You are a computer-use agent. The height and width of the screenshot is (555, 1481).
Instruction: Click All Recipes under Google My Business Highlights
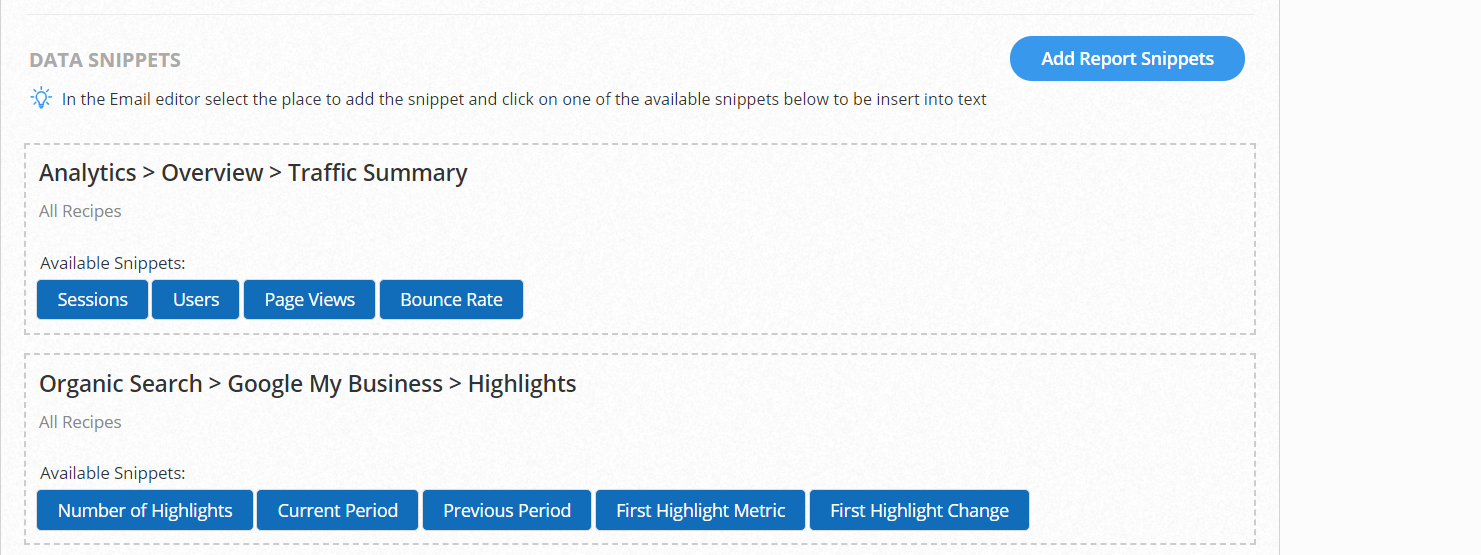click(80, 422)
